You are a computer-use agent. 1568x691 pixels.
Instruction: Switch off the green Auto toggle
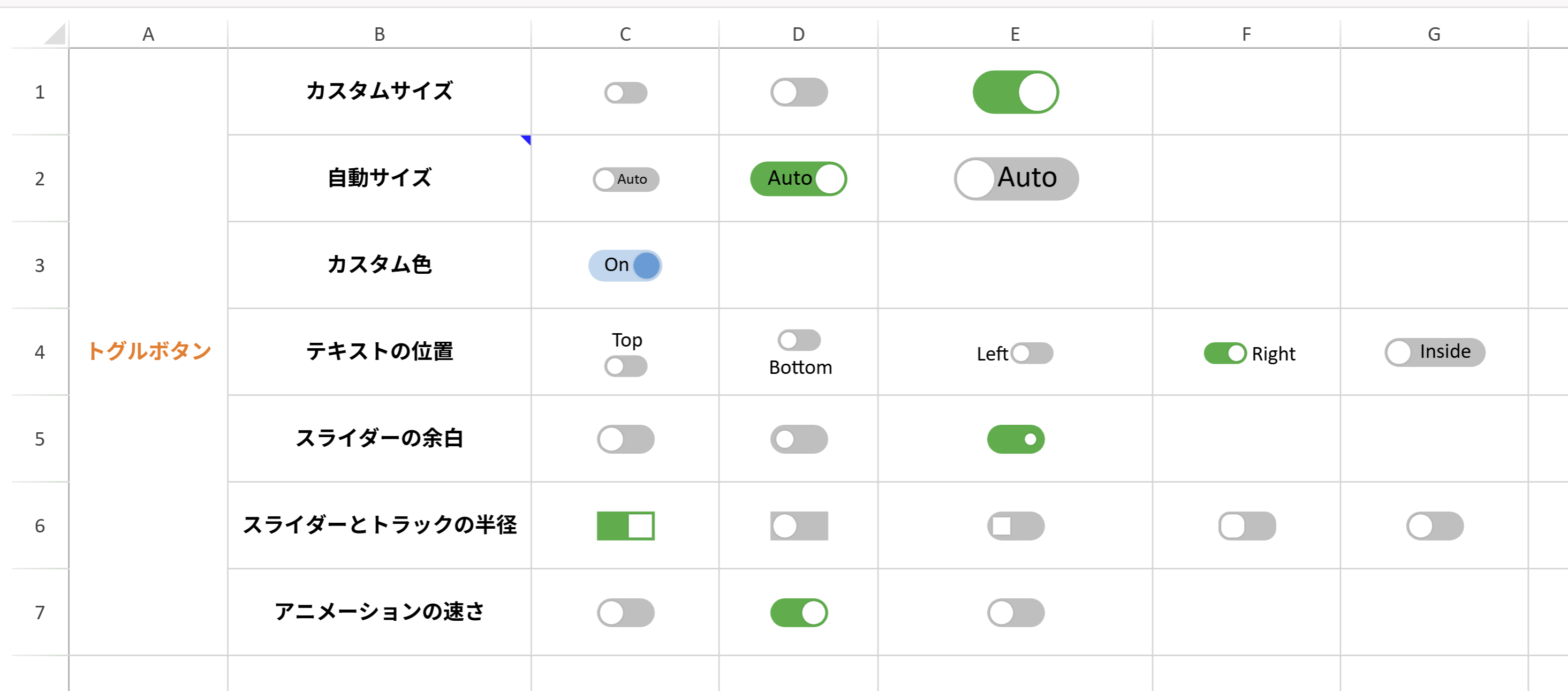[x=799, y=178]
